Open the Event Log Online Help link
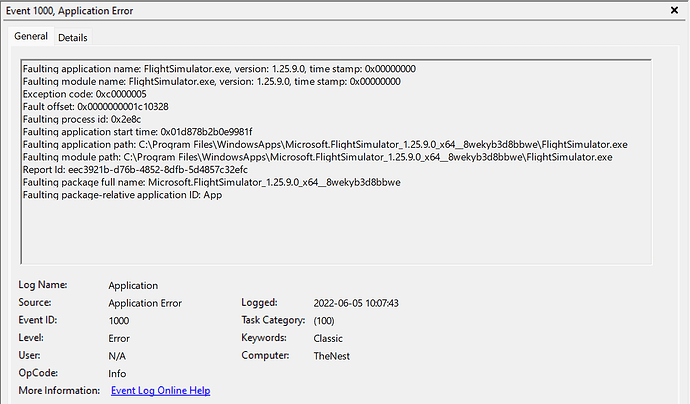This screenshot has width=690, height=404. (x=161, y=390)
